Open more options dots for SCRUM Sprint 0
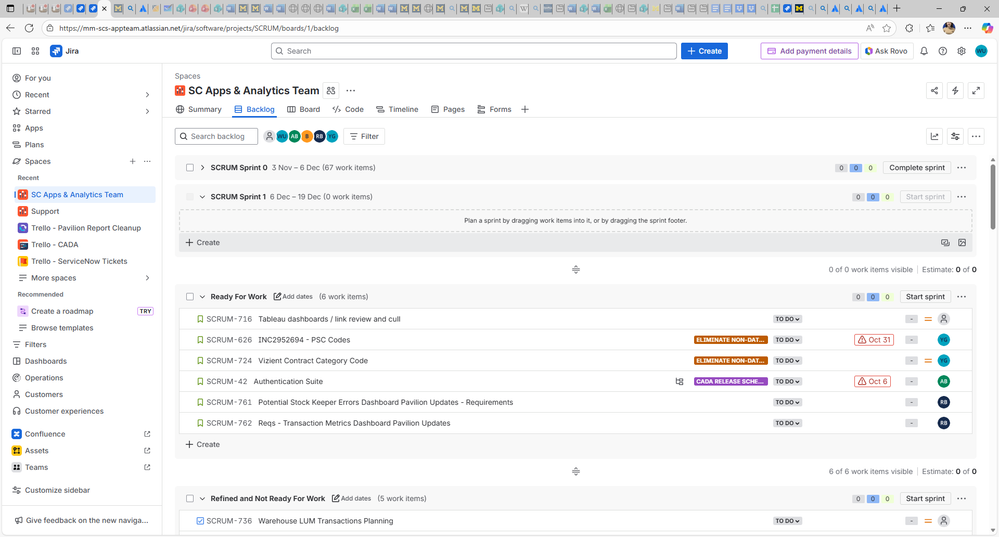Viewport: 999px width, 537px height. pyautogui.click(x=961, y=168)
